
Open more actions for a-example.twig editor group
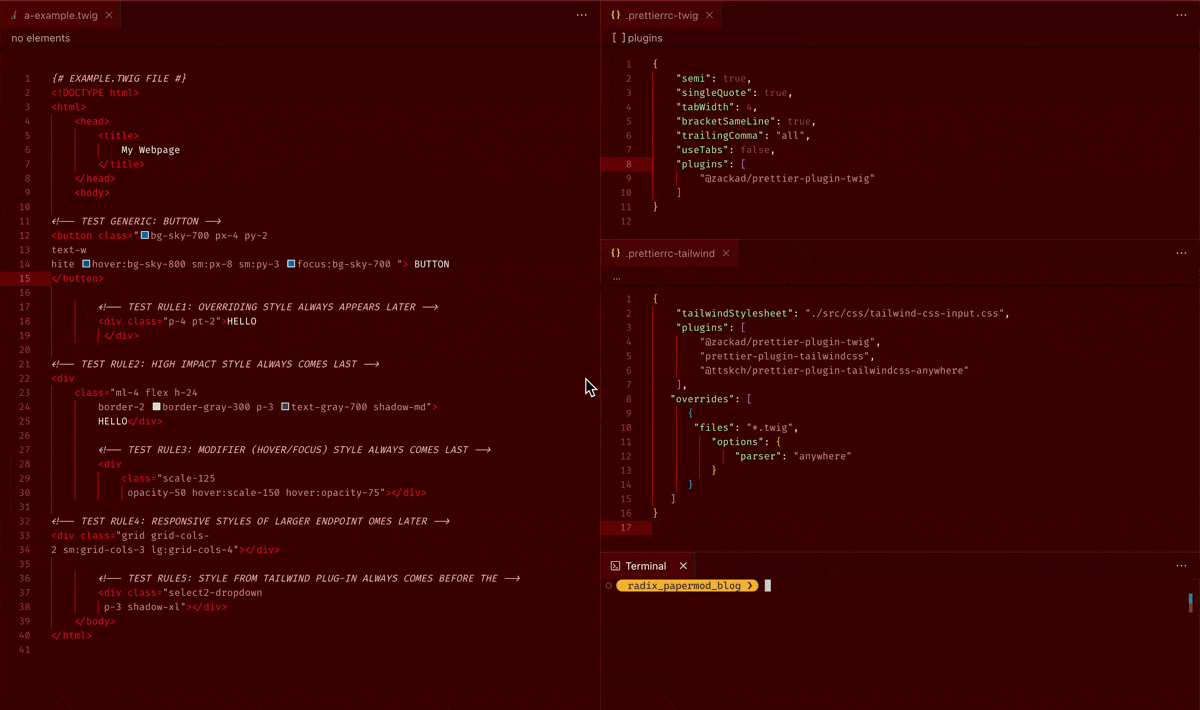tap(582, 15)
